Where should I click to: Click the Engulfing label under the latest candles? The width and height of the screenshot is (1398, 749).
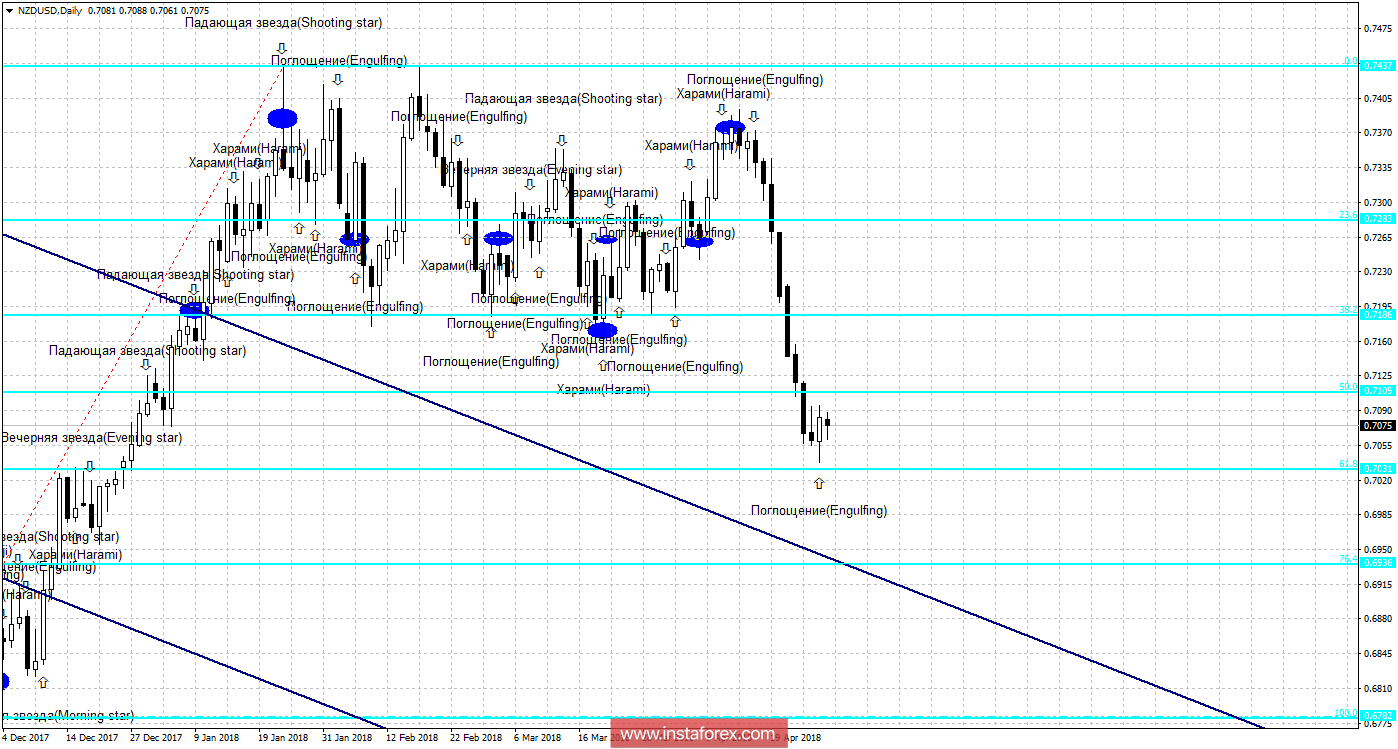819,510
